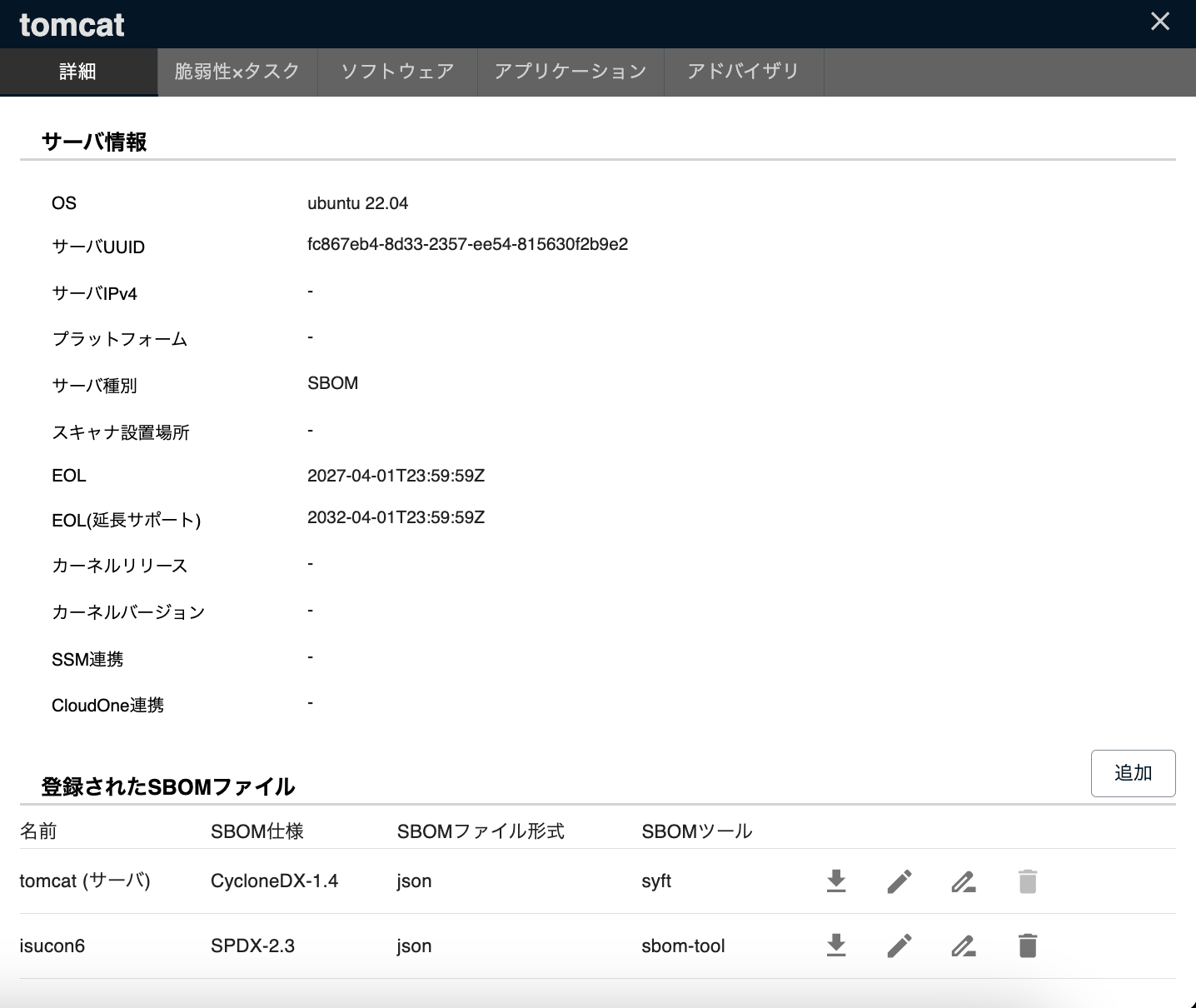Click the SSM連携 label

coord(87,659)
